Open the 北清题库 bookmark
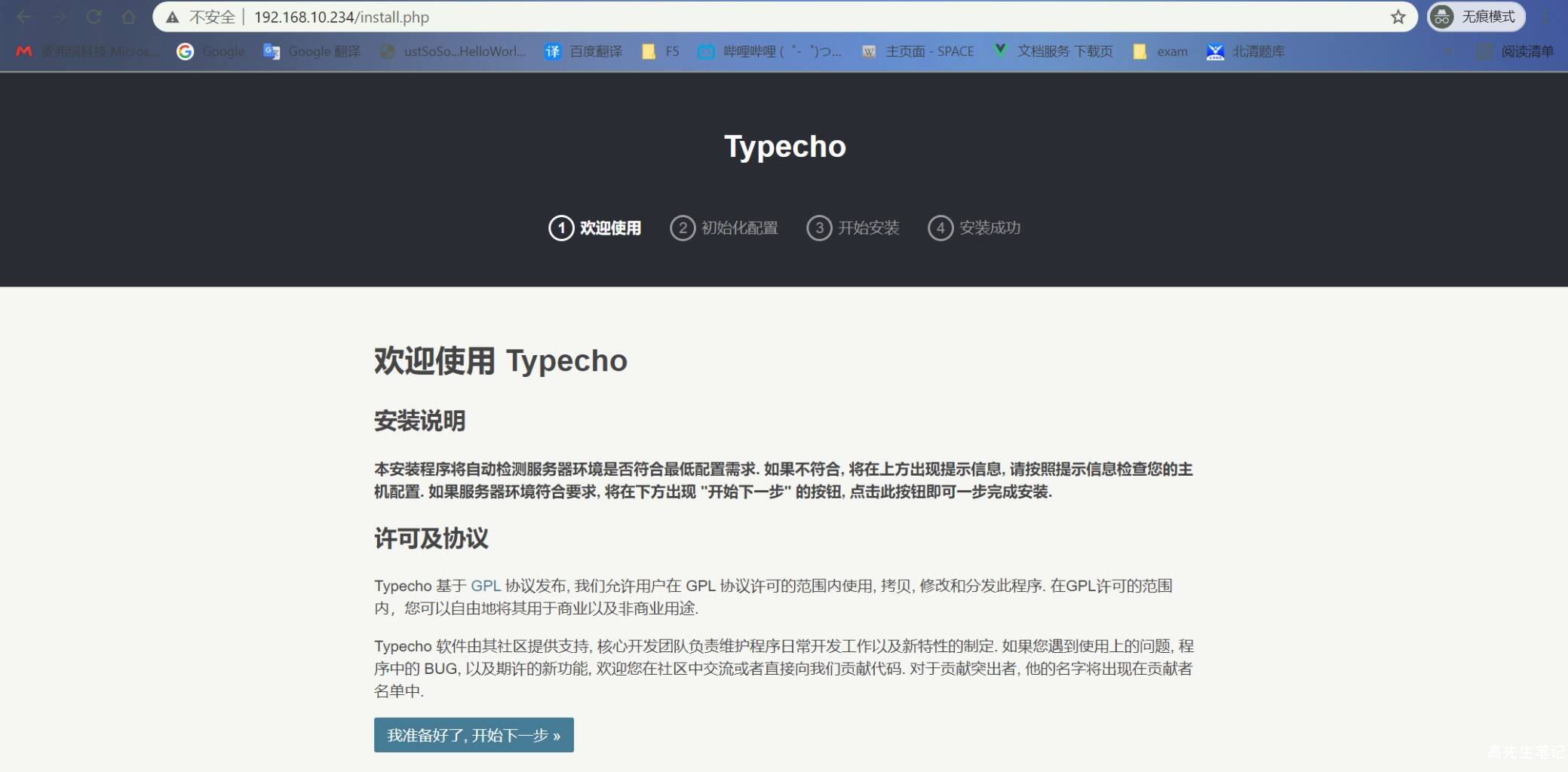The height and width of the screenshot is (772, 1568). pos(1246,51)
